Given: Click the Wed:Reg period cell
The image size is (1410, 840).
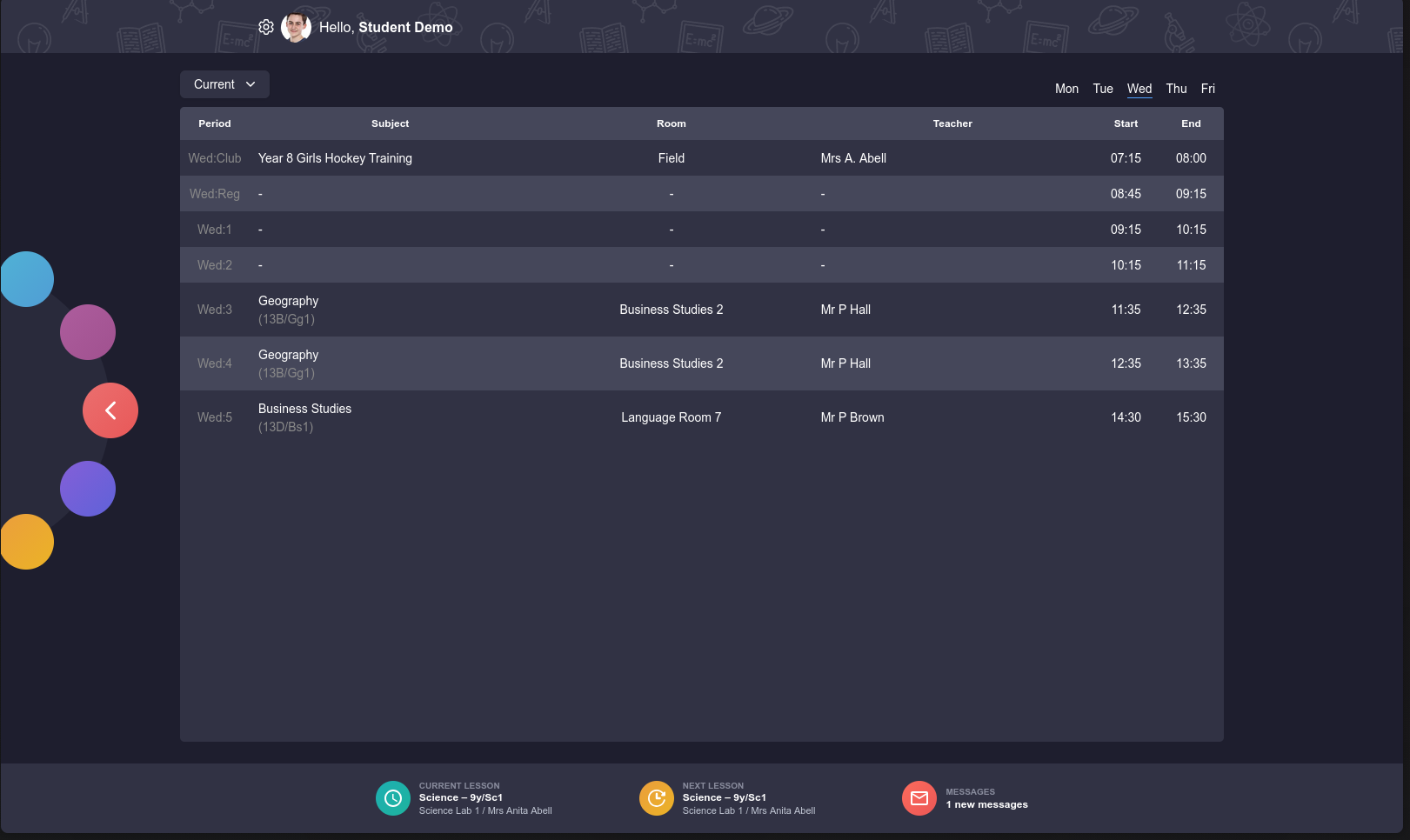Looking at the screenshot, I should pyautogui.click(x=215, y=194).
